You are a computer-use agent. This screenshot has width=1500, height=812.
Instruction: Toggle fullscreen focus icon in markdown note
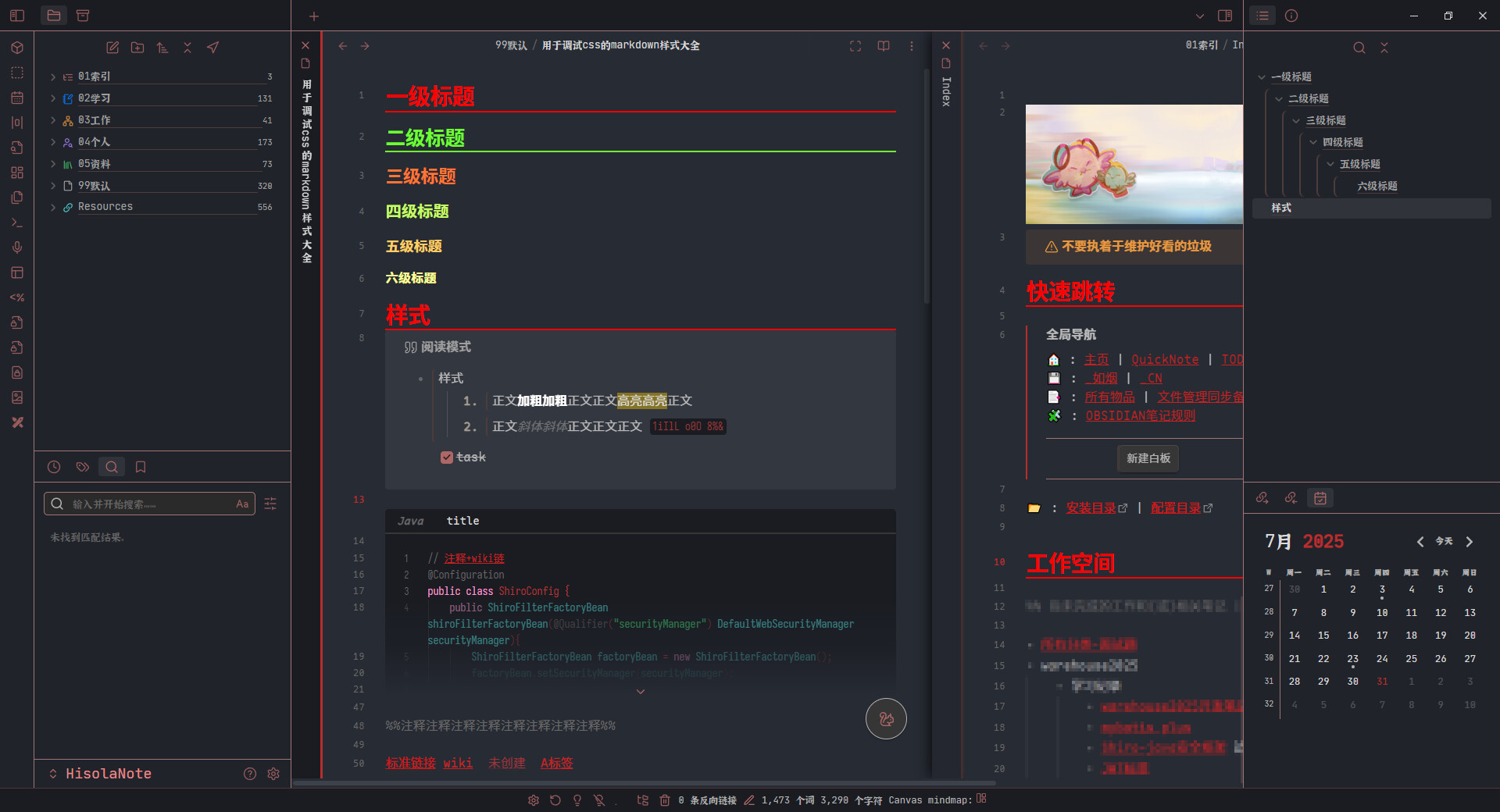855,46
